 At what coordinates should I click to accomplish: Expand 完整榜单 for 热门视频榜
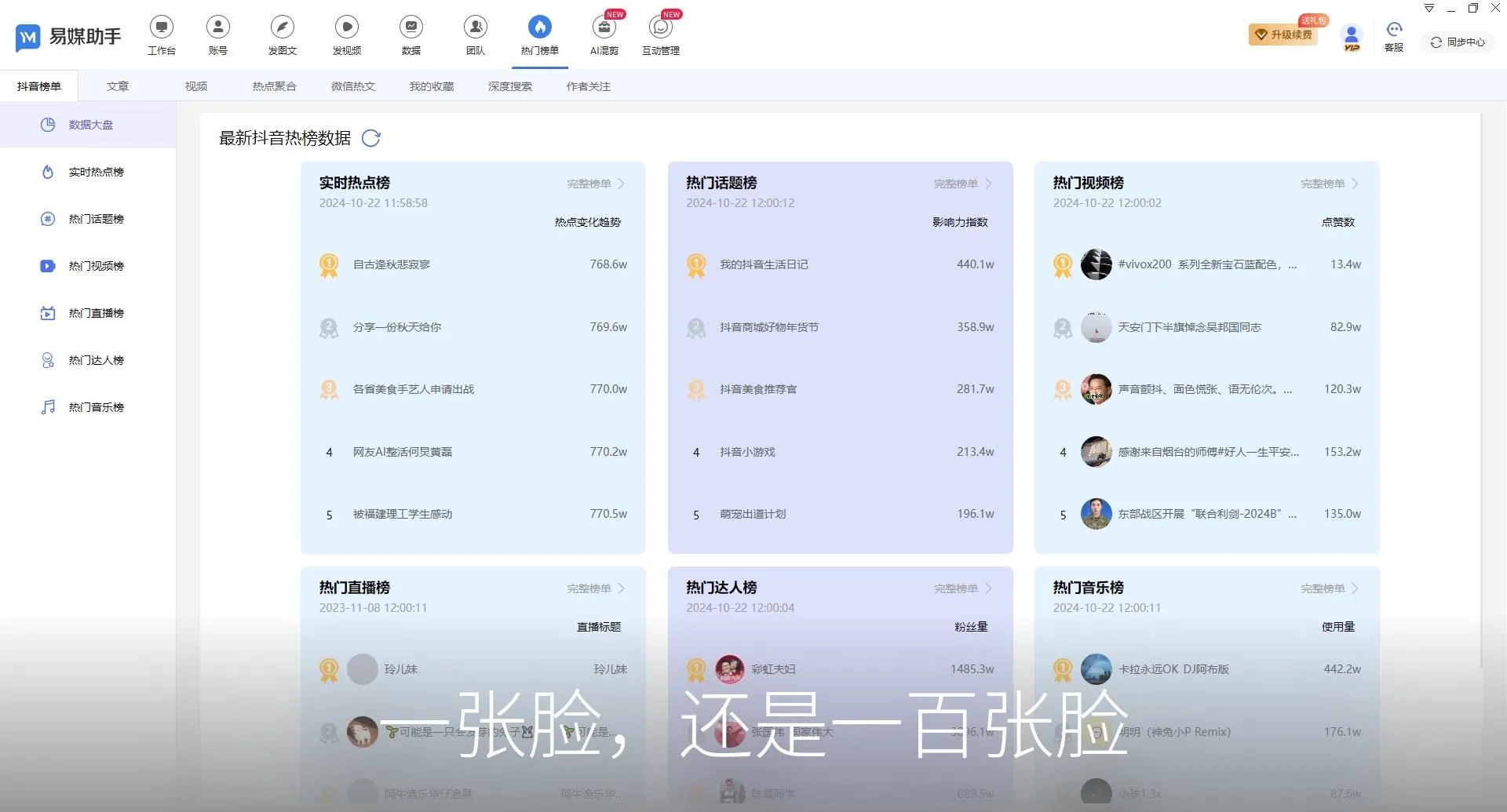(1330, 184)
